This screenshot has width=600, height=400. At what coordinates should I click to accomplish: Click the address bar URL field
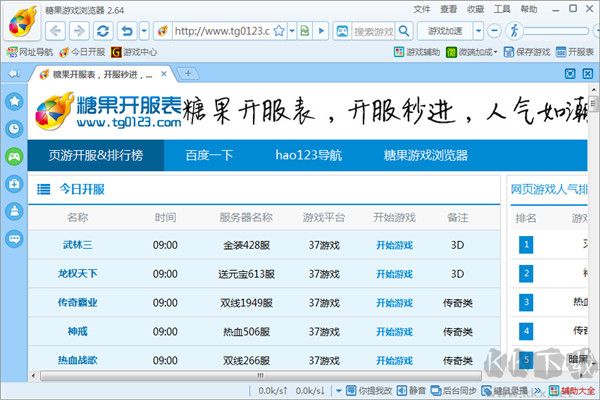coord(222,31)
